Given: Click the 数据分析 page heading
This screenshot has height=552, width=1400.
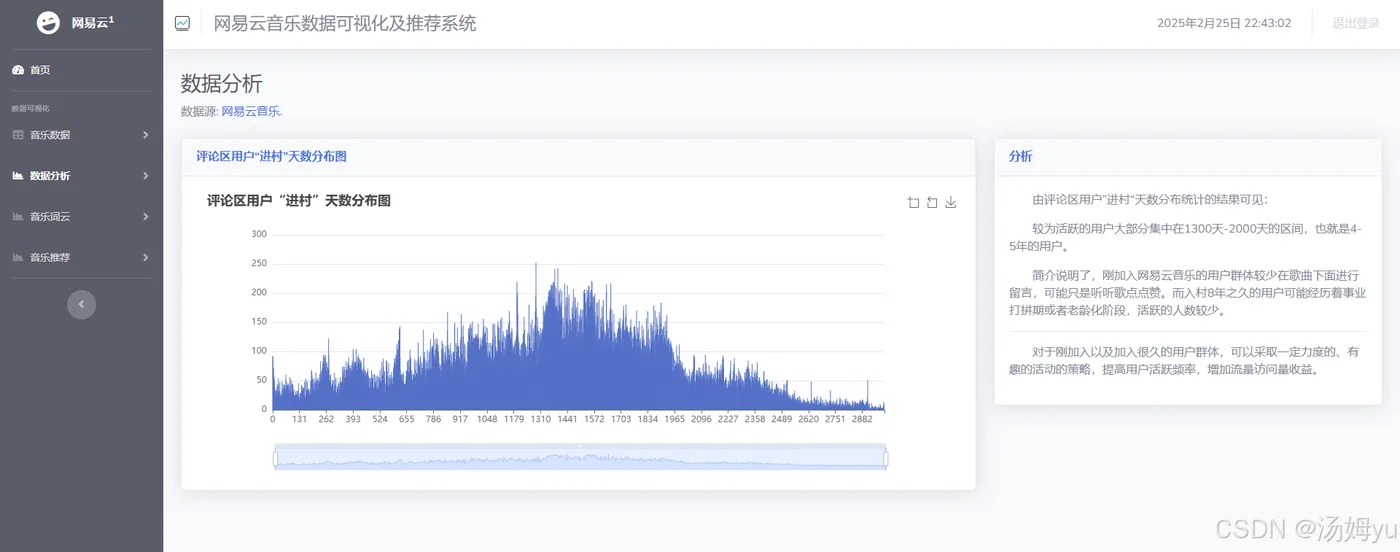Looking at the screenshot, I should pyautogui.click(x=222, y=83).
